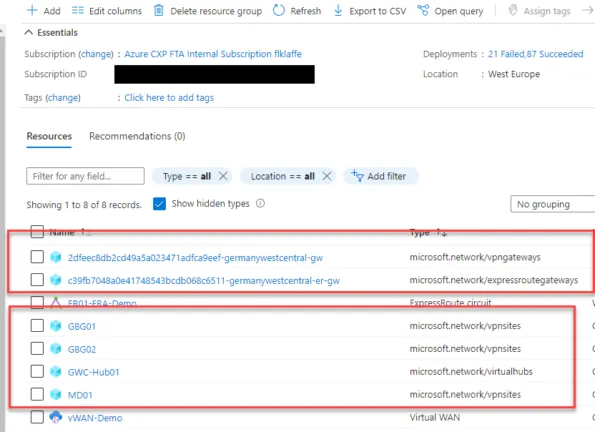Click the Refresh circular arrow icon
Image resolution: width=595 pixels, height=432 pixels.
279,10
